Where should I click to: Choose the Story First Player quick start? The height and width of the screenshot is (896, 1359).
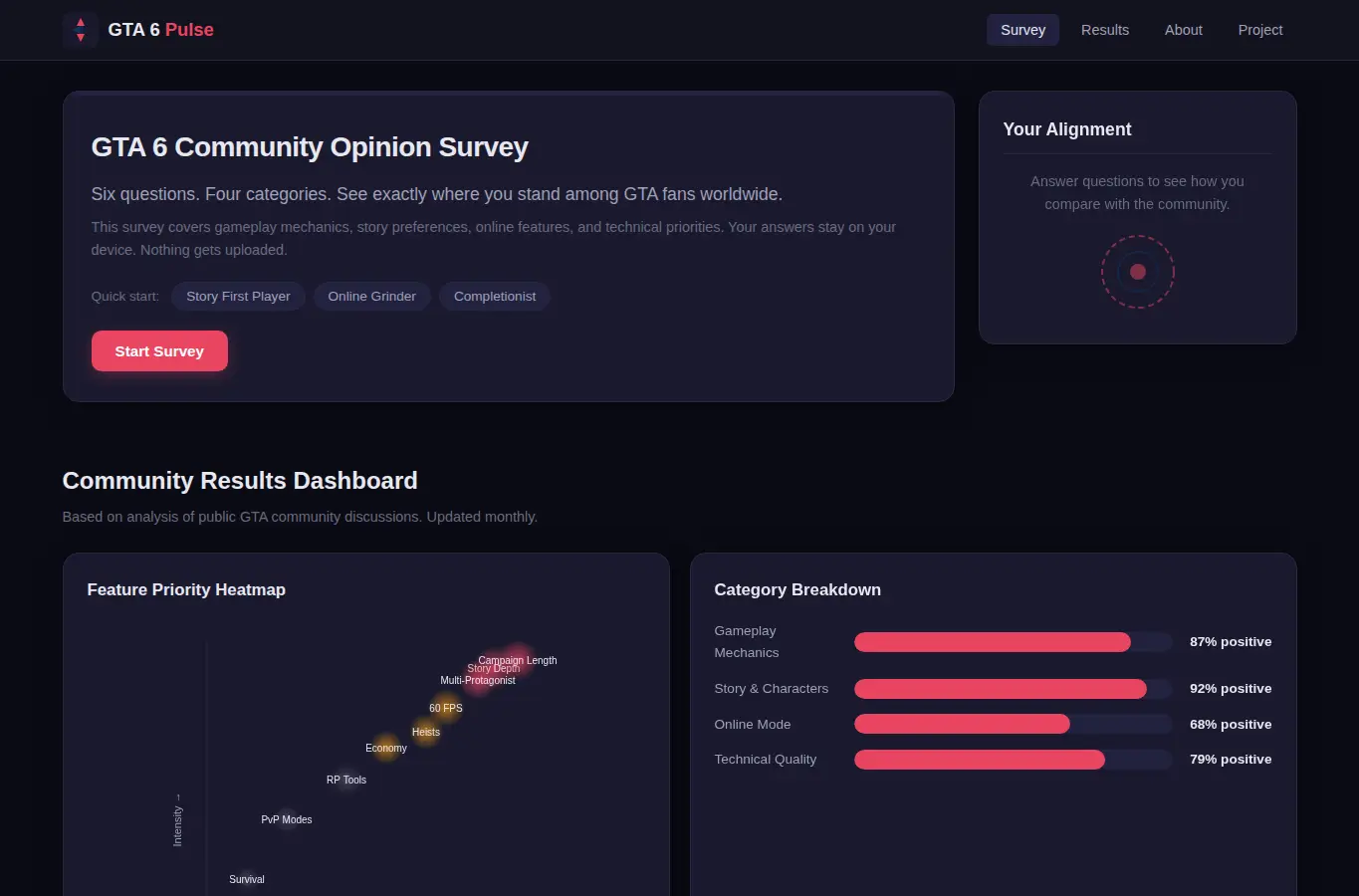coord(238,297)
